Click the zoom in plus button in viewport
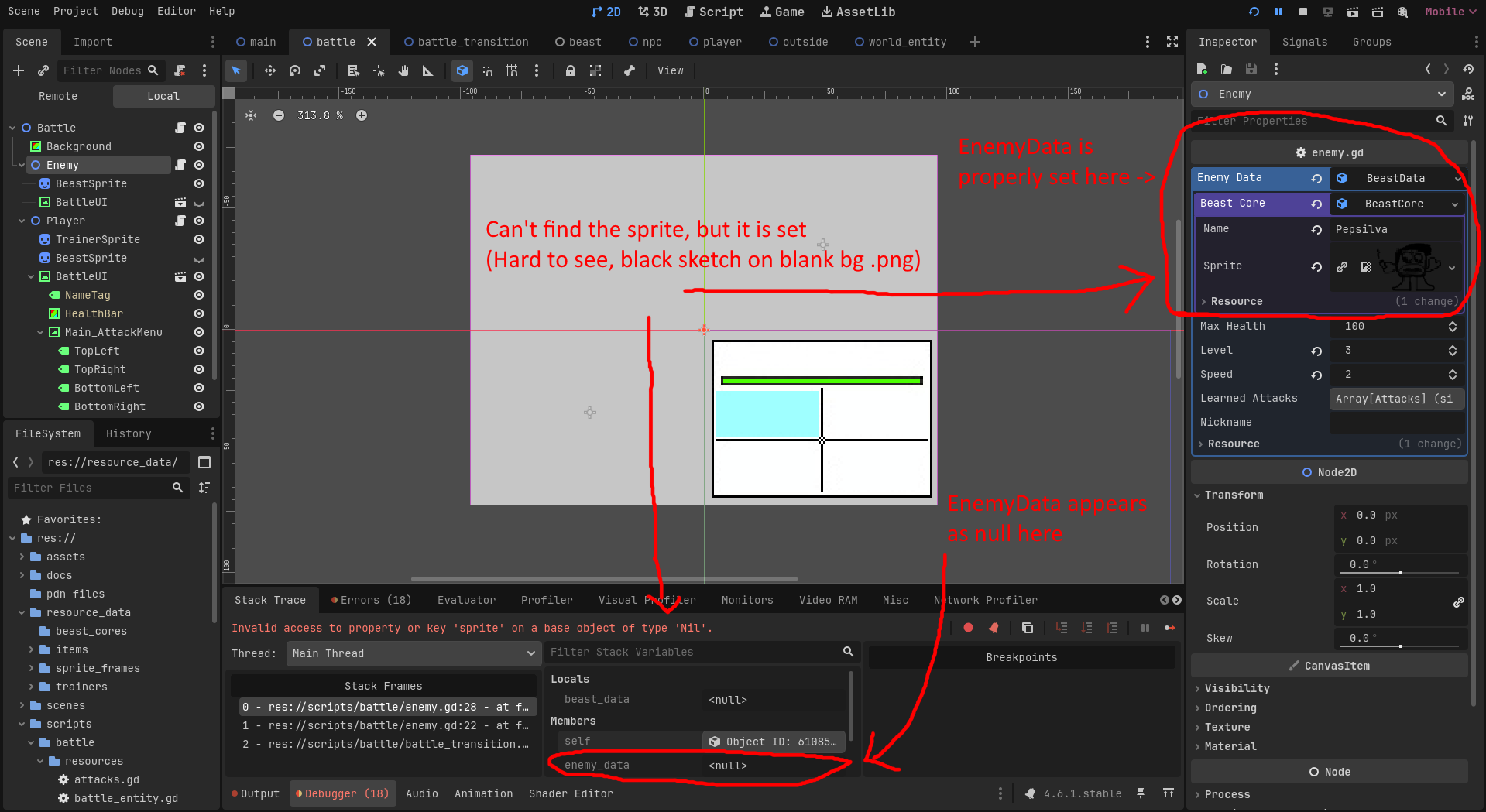 tap(362, 115)
